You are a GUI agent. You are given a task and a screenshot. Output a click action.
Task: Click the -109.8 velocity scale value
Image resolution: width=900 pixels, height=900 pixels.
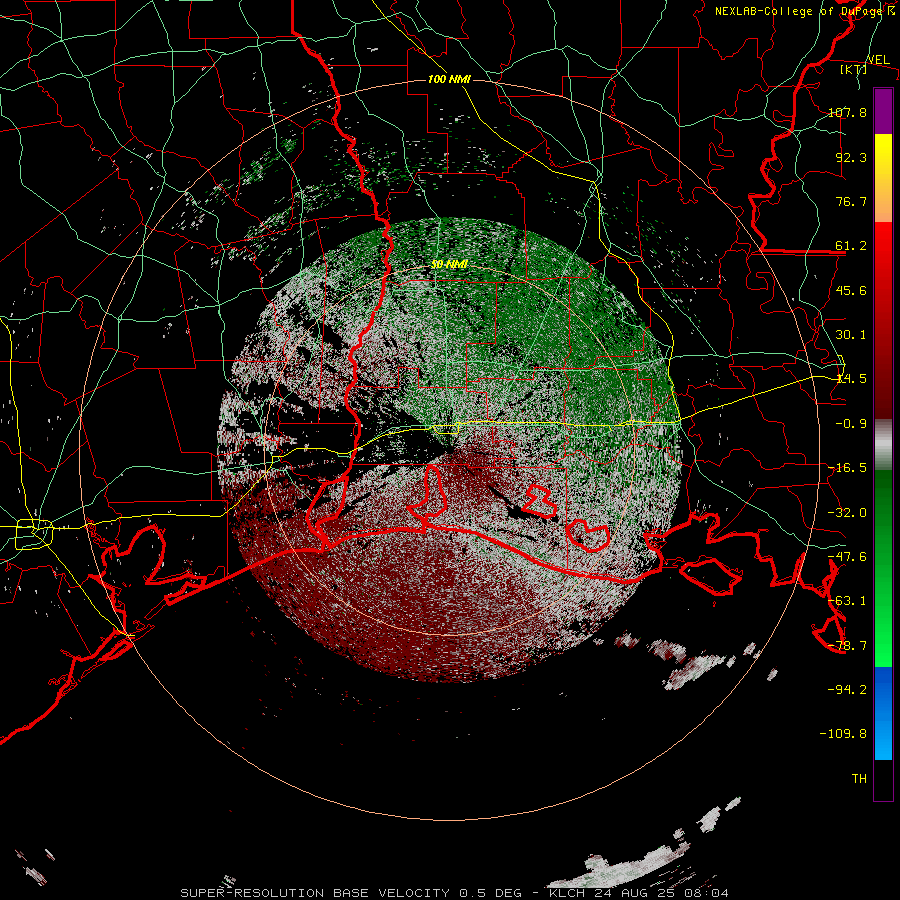coord(843,734)
